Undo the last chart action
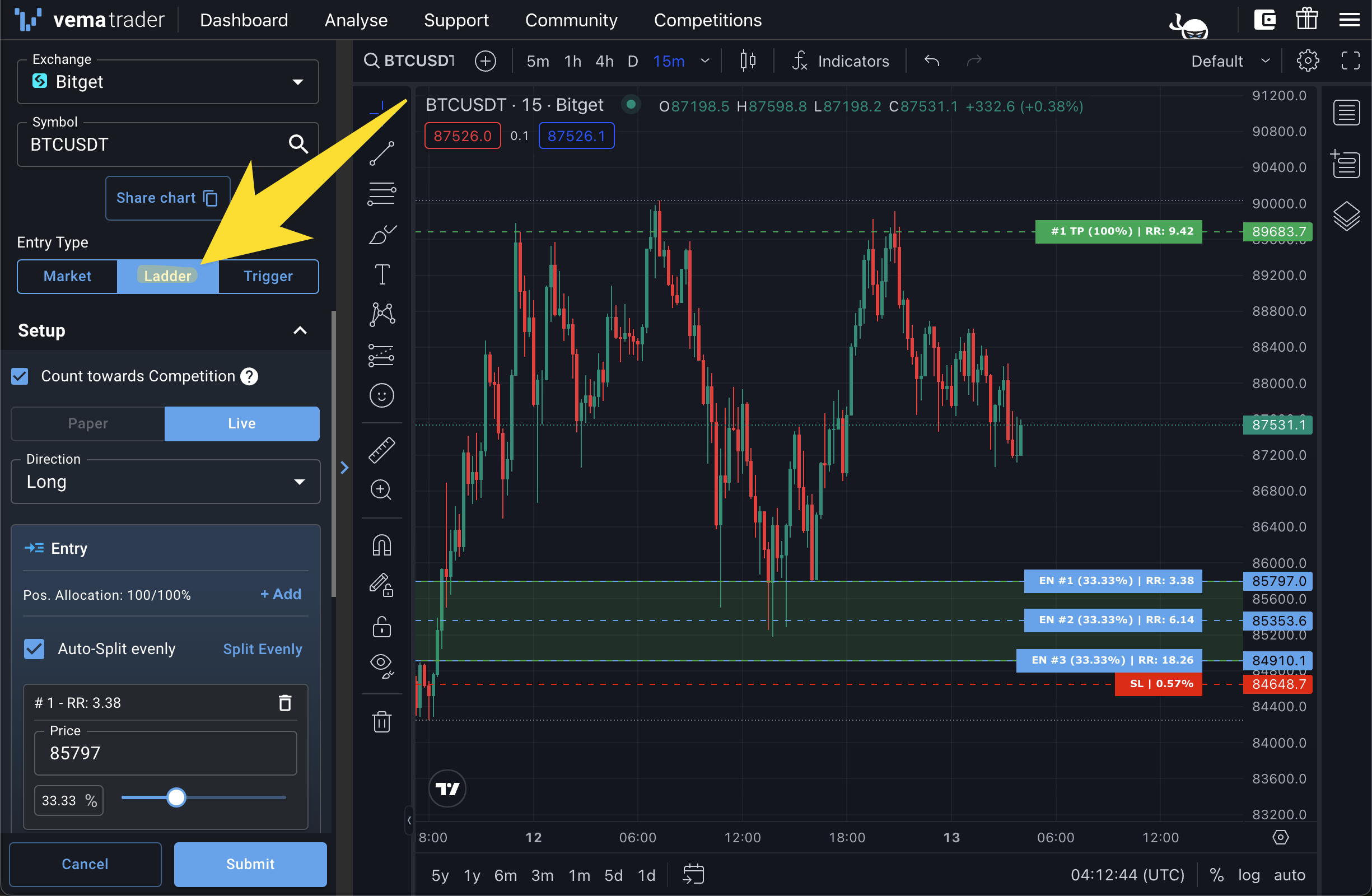This screenshot has height=896, width=1372. tap(932, 60)
